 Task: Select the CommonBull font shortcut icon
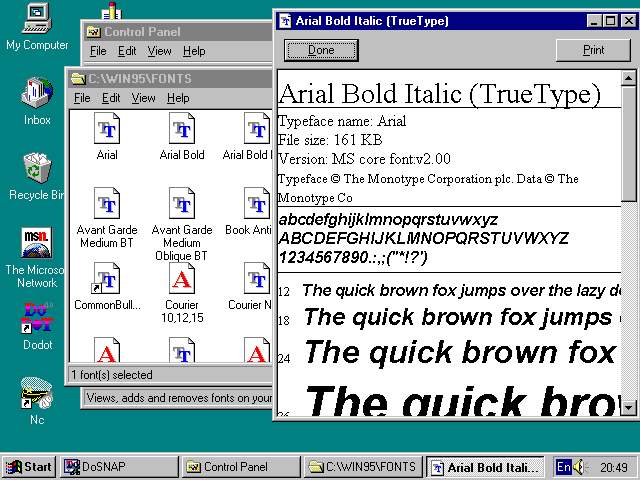click(x=107, y=279)
